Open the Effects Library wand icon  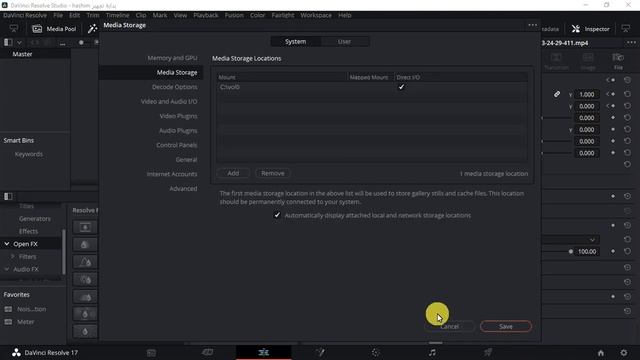click(93, 29)
